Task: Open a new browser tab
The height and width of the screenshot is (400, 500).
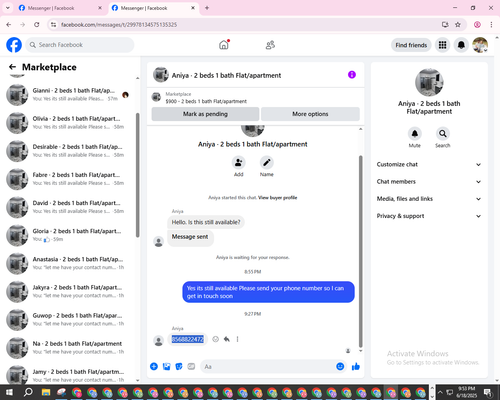Action: tap(207, 8)
